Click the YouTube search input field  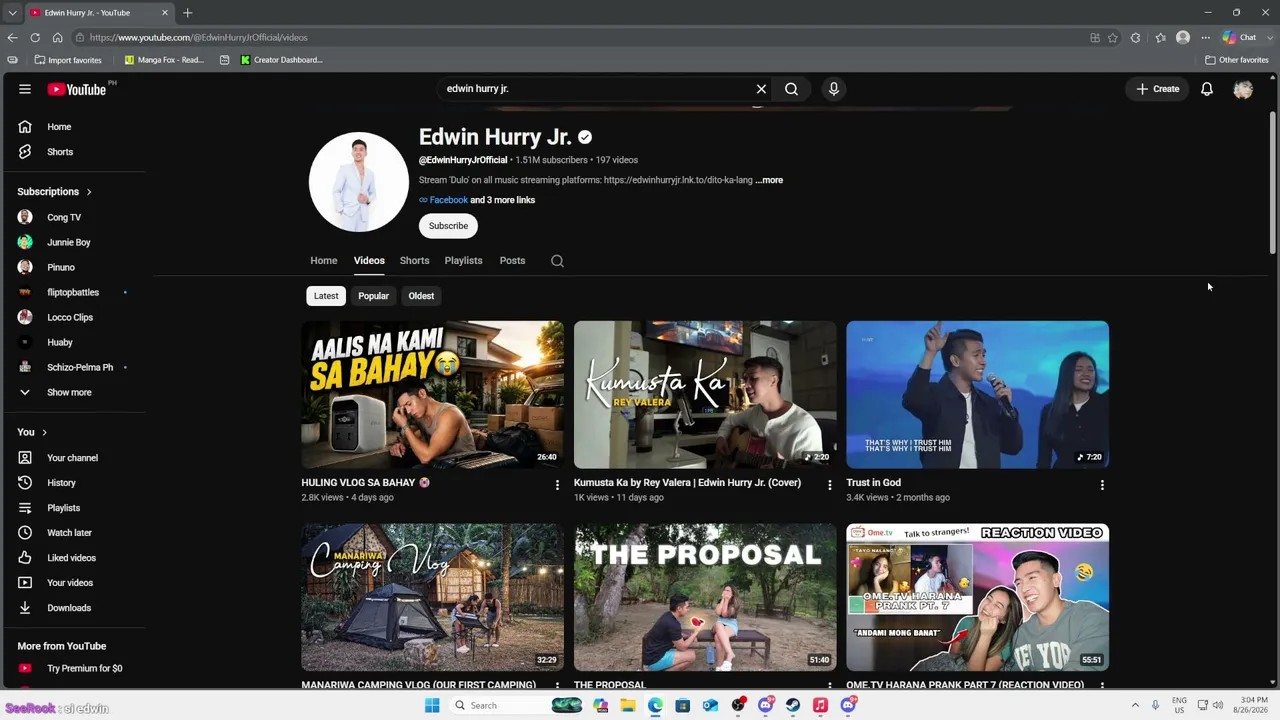[x=598, y=89]
